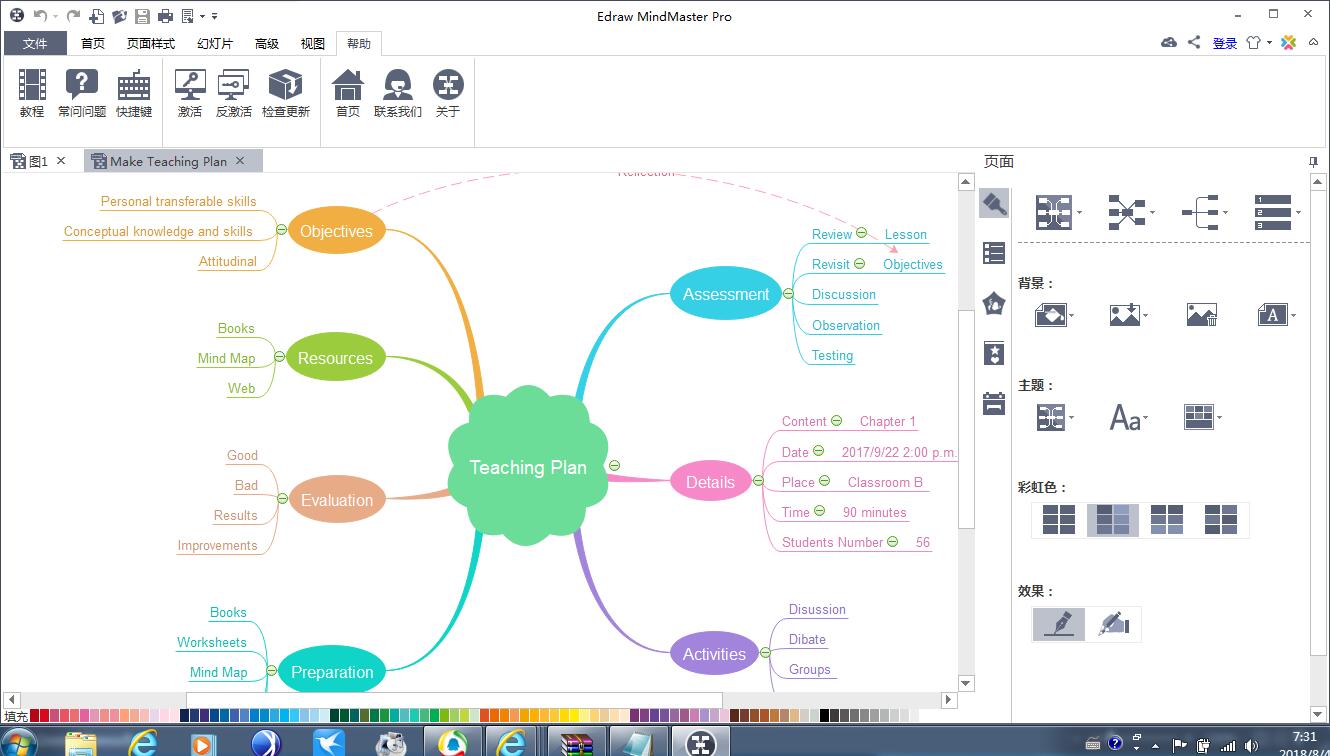Enable the hand-drawn sketch effect
Image resolution: width=1330 pixels, height=756 pixels.
pos(1113,624)
